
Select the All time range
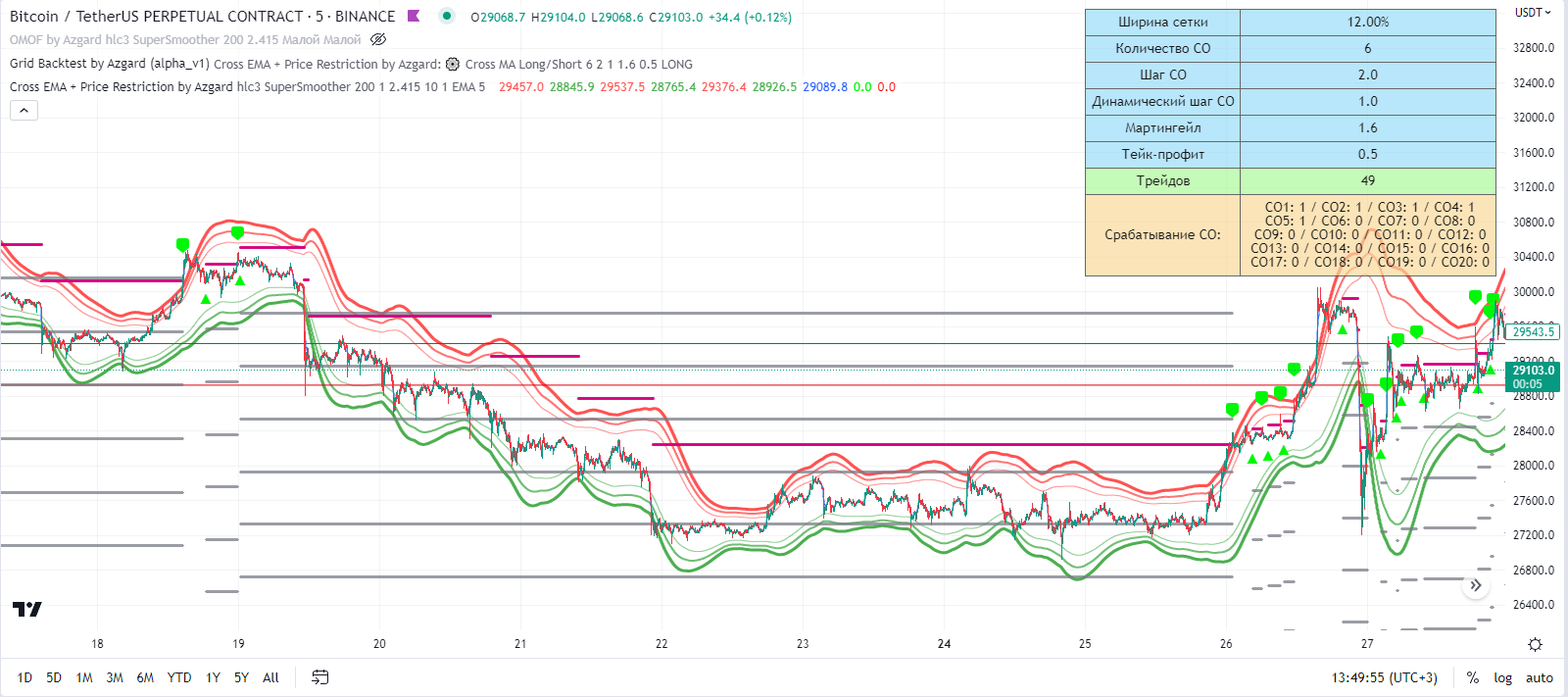coord(271,677)
